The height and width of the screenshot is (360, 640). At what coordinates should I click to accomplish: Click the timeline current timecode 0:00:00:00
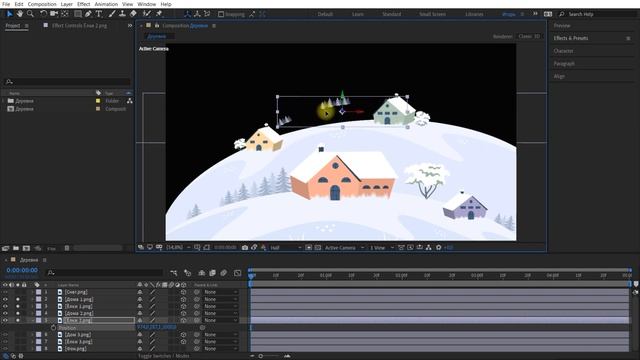(22, 270)
